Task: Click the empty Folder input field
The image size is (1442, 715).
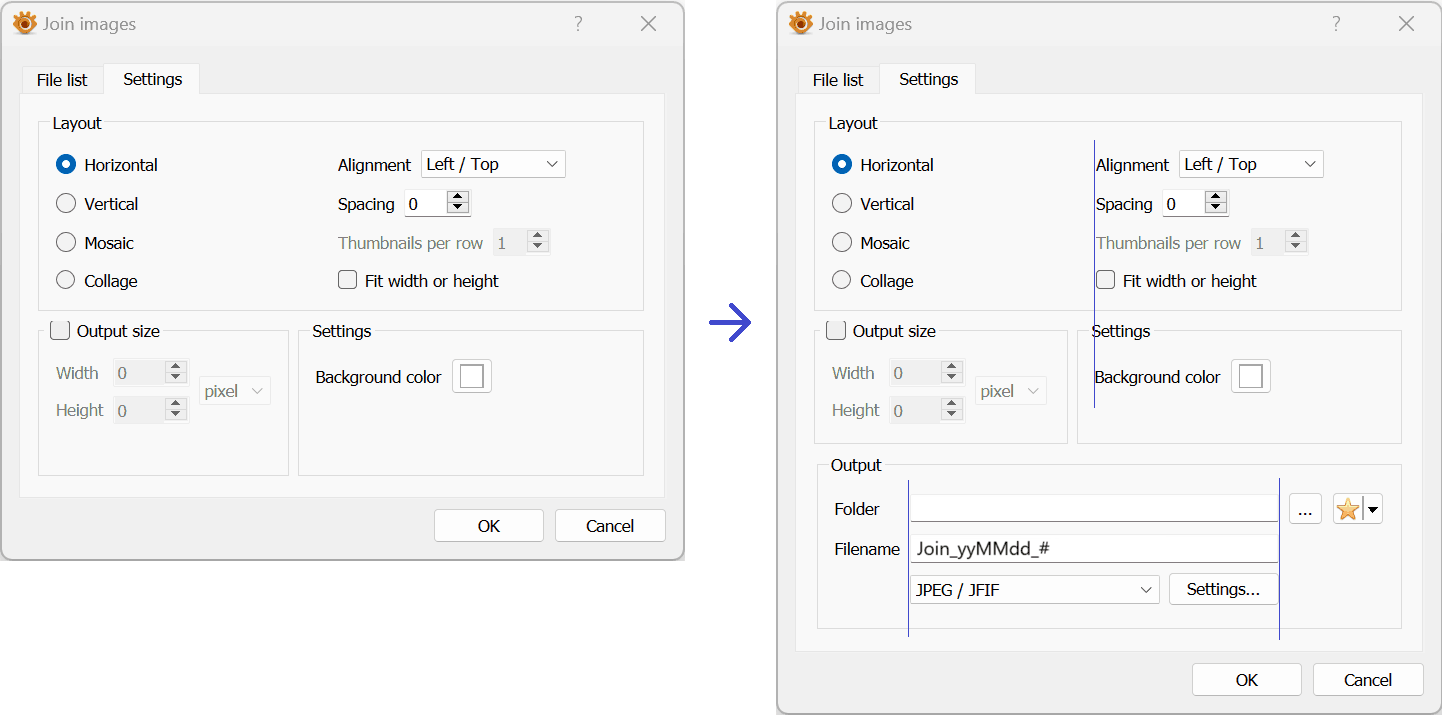Action: point(1093,508)
